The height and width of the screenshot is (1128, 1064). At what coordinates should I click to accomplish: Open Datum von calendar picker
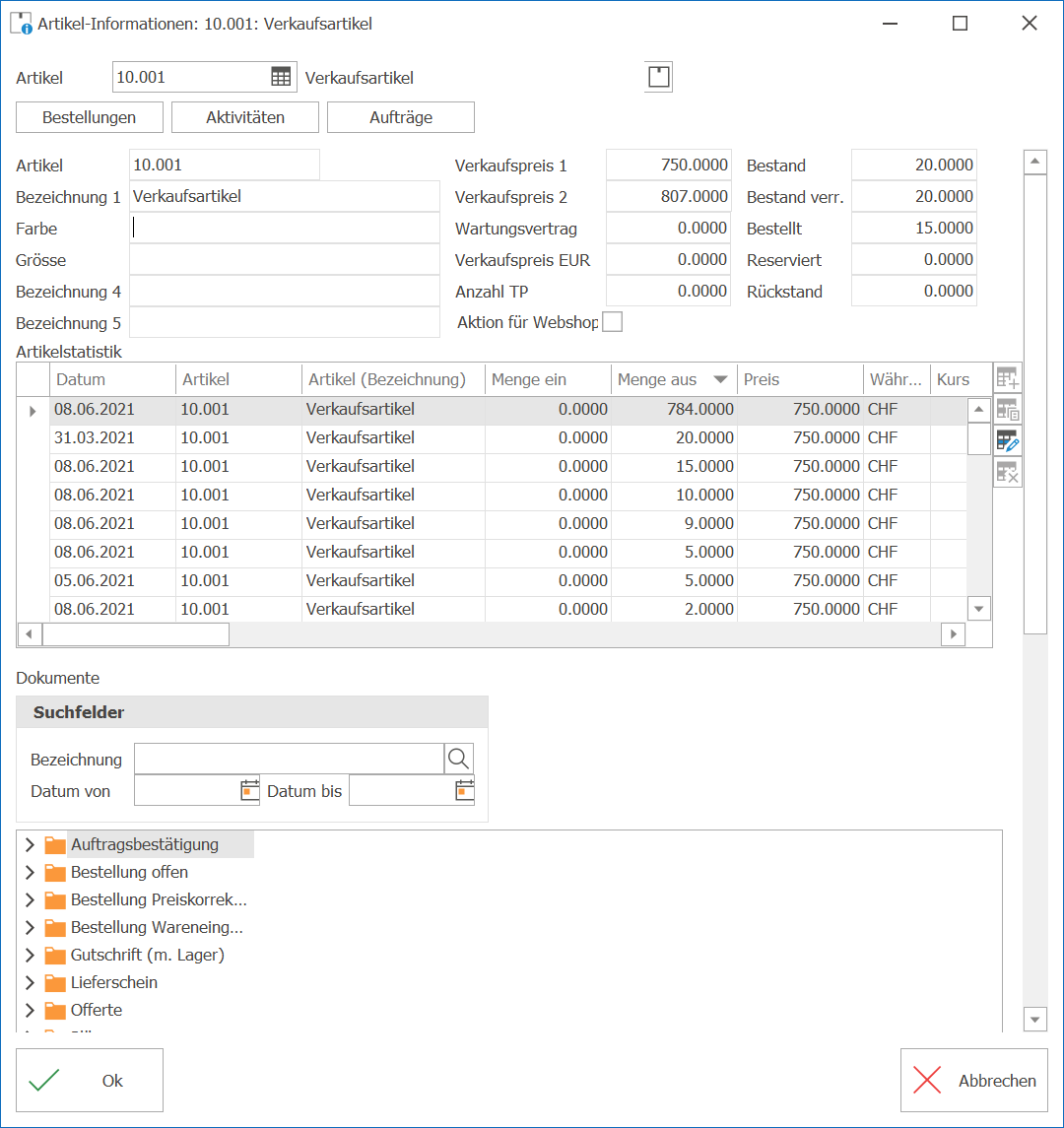click(249, 791)
